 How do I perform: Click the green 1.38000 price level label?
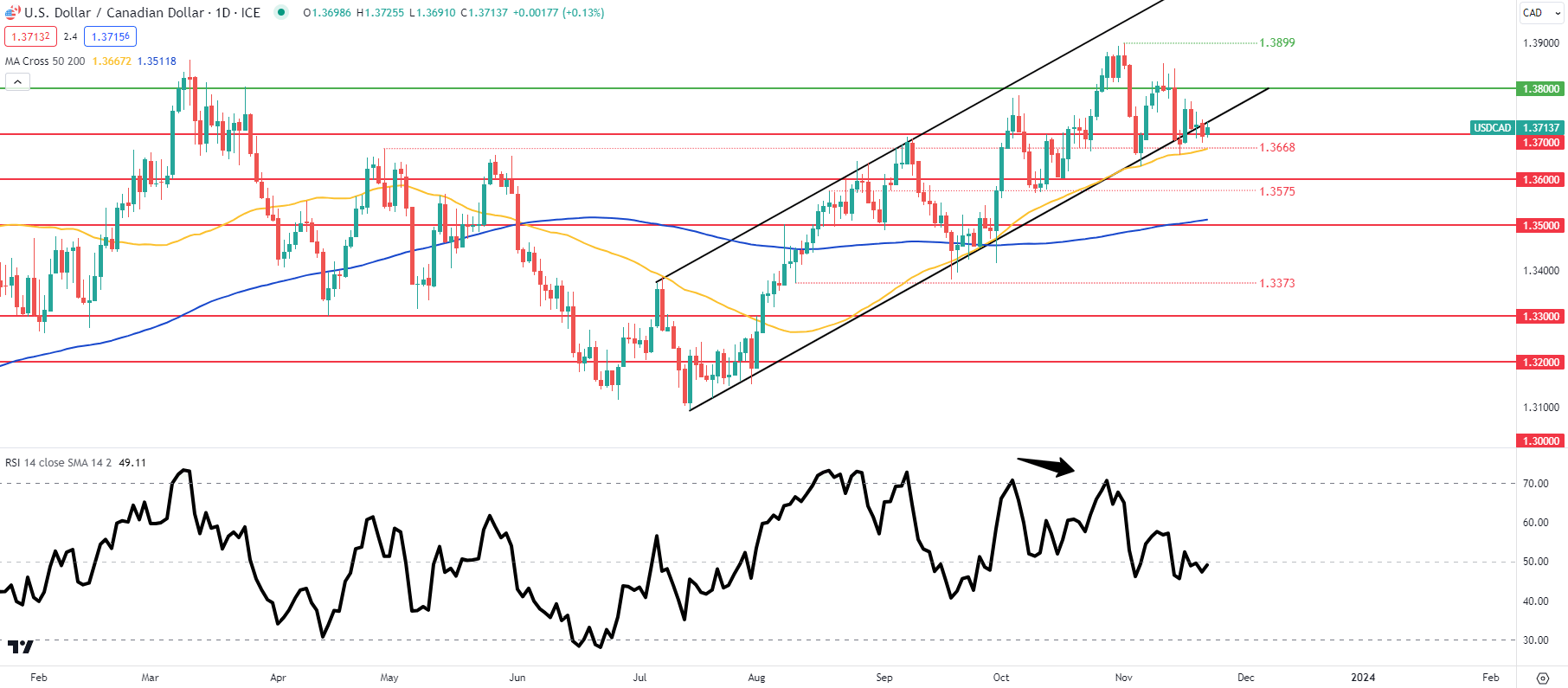coord(1540,89)
